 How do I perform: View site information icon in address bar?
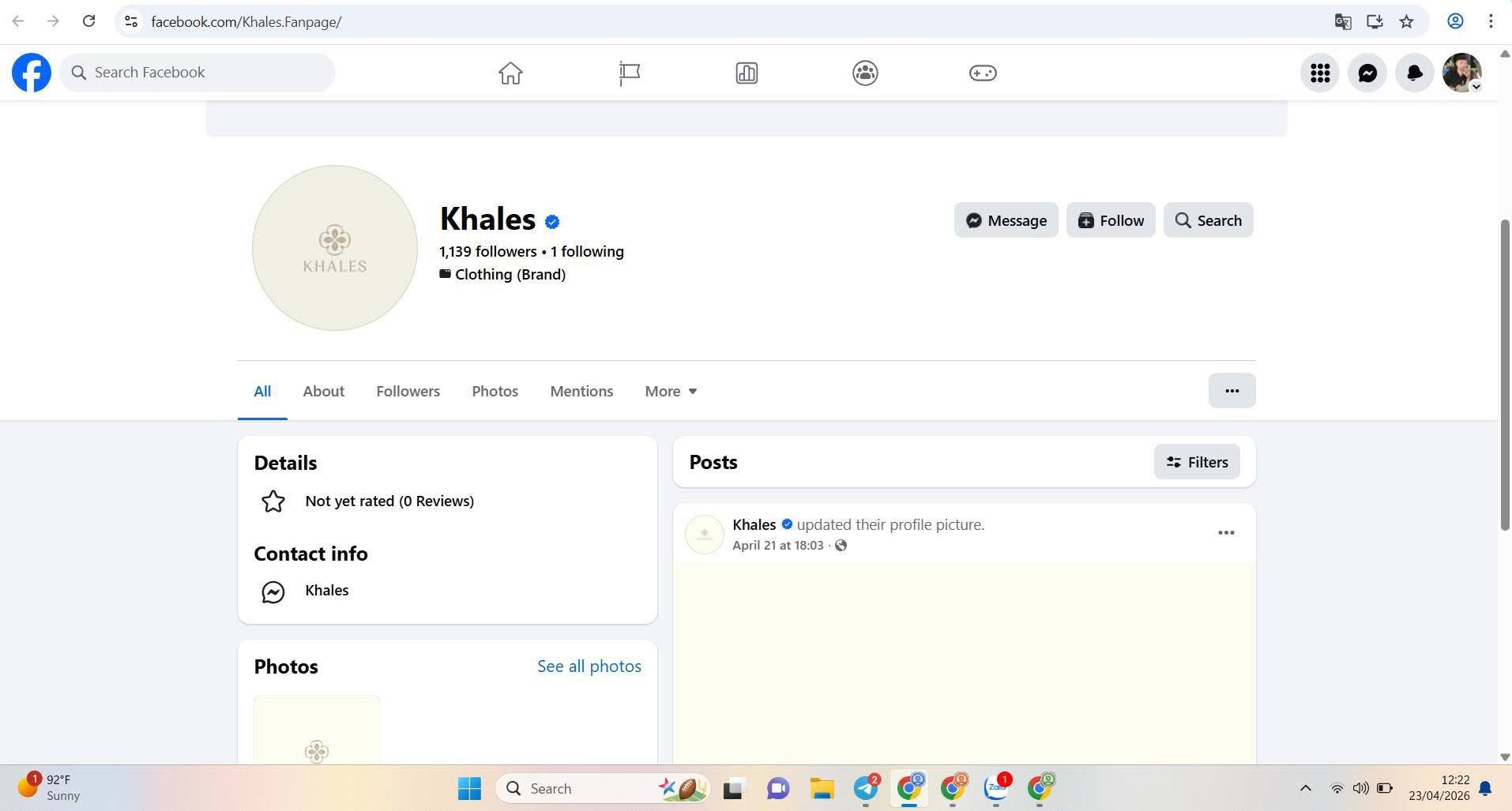(x=131, y=21)
